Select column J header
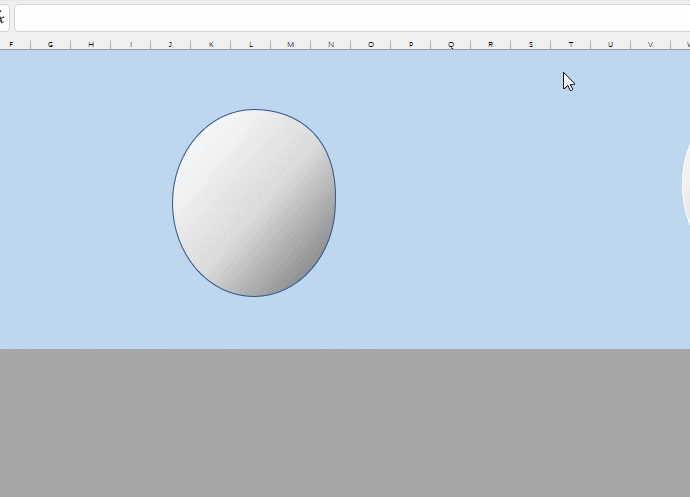This screenshot has width=690, height=497. [170, 44]
